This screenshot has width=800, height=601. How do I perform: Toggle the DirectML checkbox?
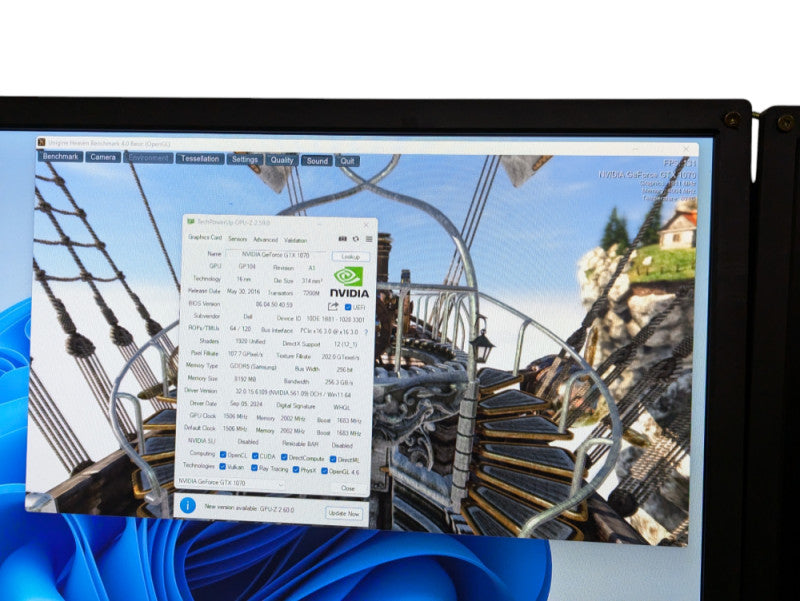pos(333,460)
